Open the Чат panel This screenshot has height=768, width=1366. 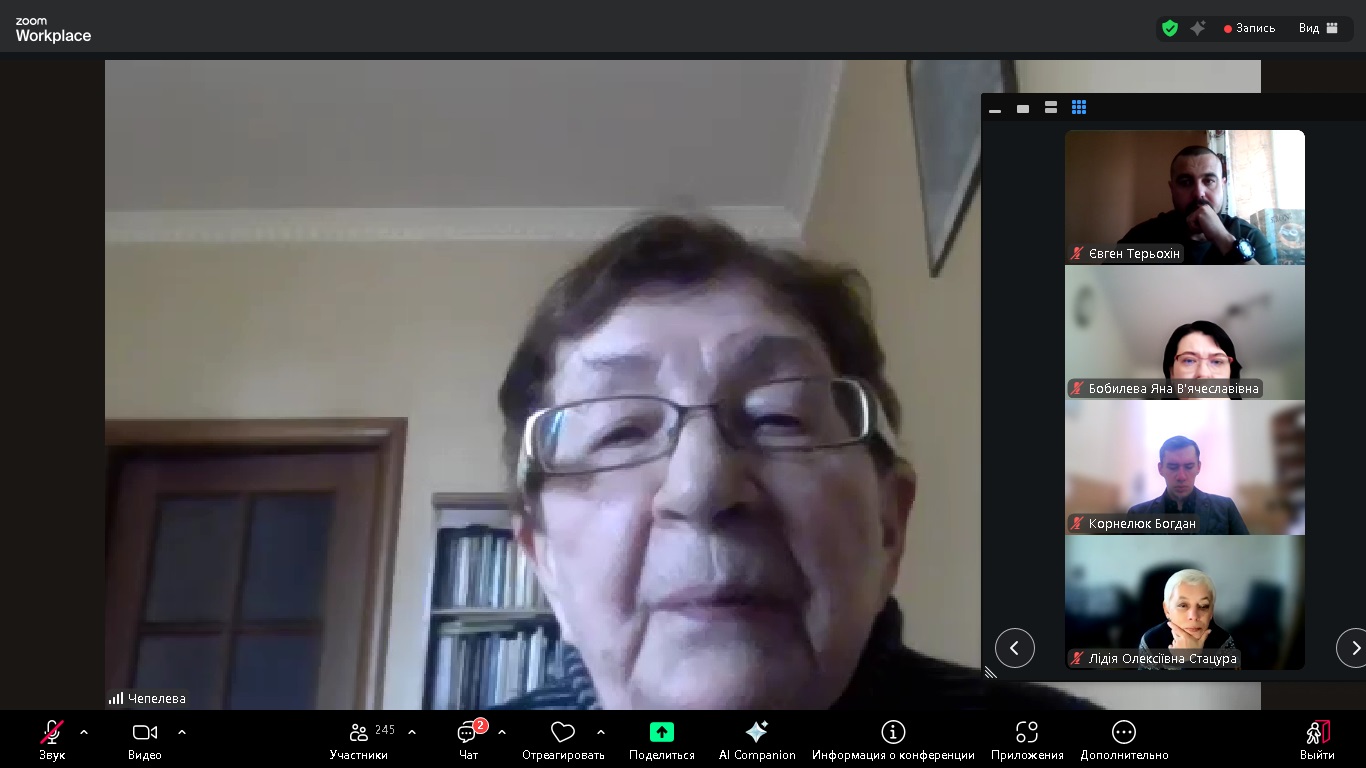468,738
